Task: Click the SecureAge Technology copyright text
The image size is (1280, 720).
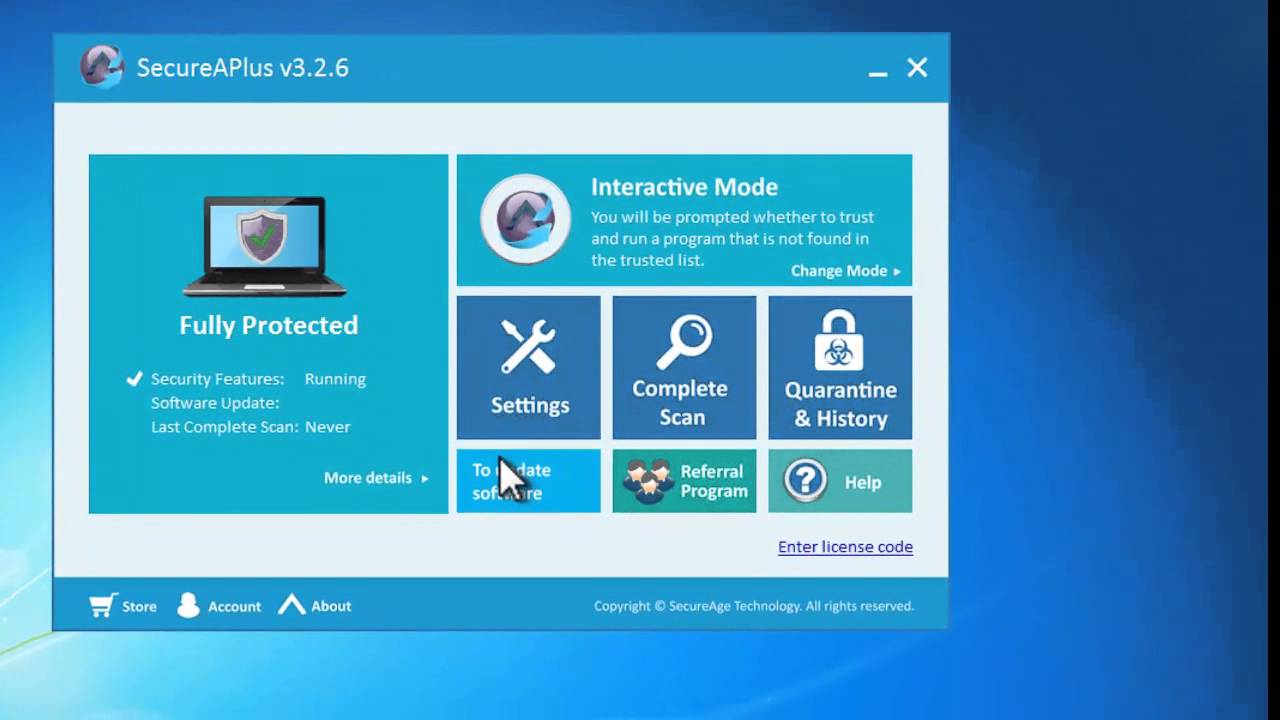Action: pos(754,606)
